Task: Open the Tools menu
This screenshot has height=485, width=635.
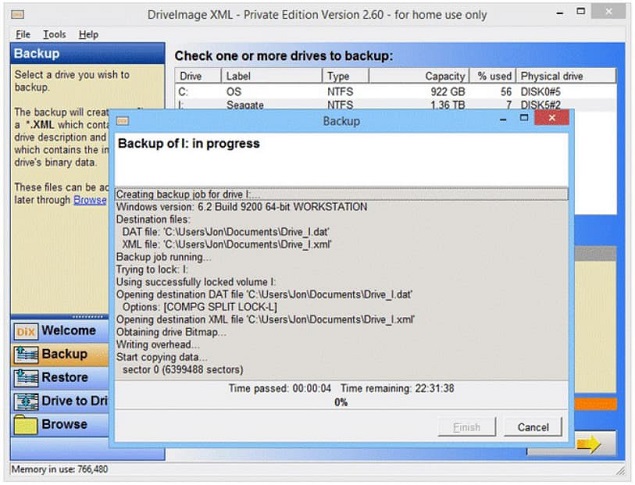Action: (x=54, y=34)
